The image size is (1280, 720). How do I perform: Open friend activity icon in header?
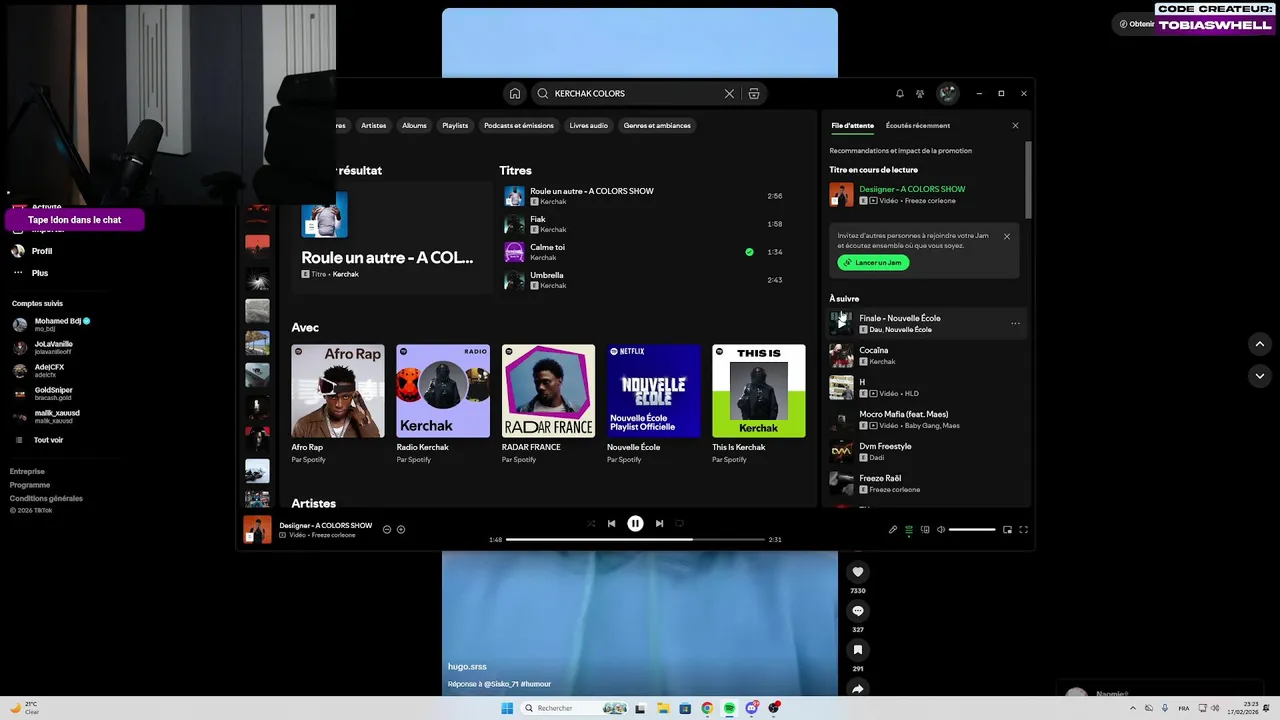920,93
